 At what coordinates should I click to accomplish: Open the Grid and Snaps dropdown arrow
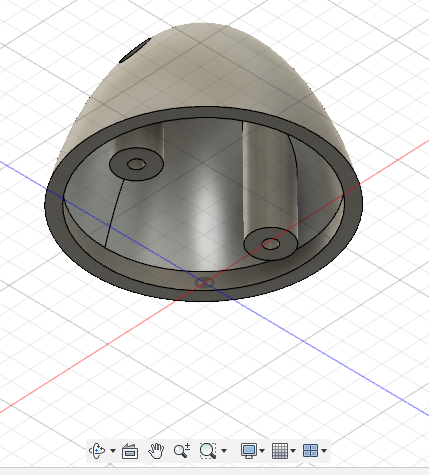tap(293, 451)
